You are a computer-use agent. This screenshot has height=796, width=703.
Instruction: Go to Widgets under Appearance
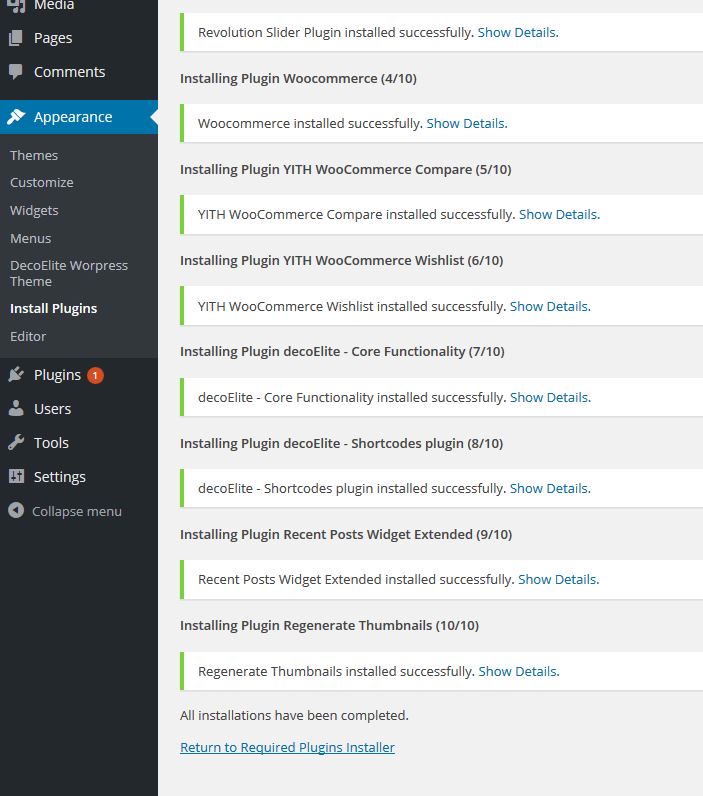34,210
